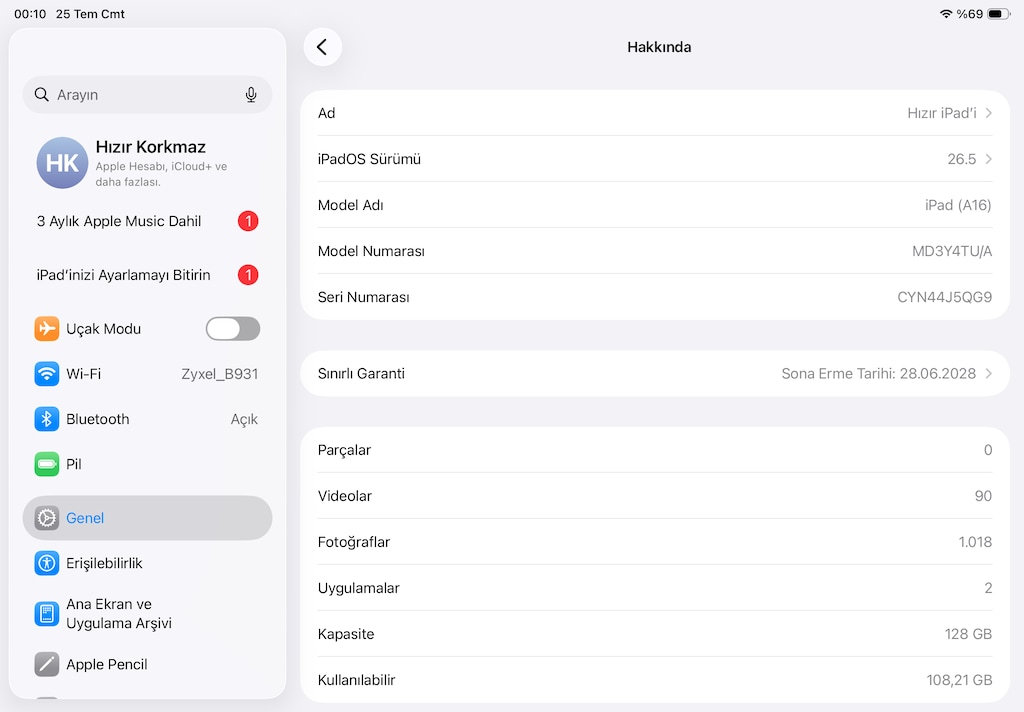The width and height of the screenshot is (1024, 712).
Task: Tap the Bluetooth icon
Action: [x=46, y=419]
